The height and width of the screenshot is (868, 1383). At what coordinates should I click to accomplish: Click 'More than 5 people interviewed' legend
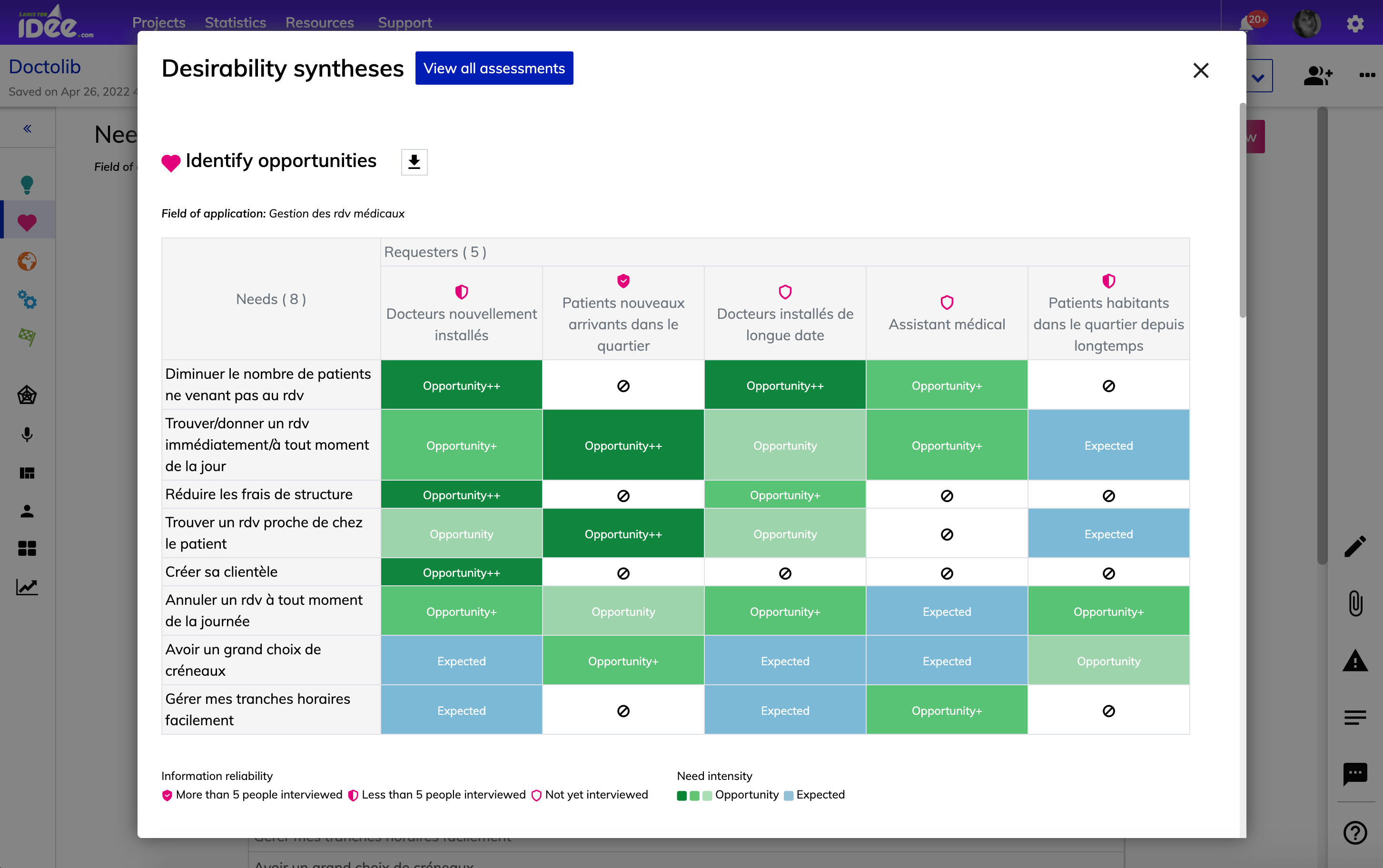tap(252, 795)
